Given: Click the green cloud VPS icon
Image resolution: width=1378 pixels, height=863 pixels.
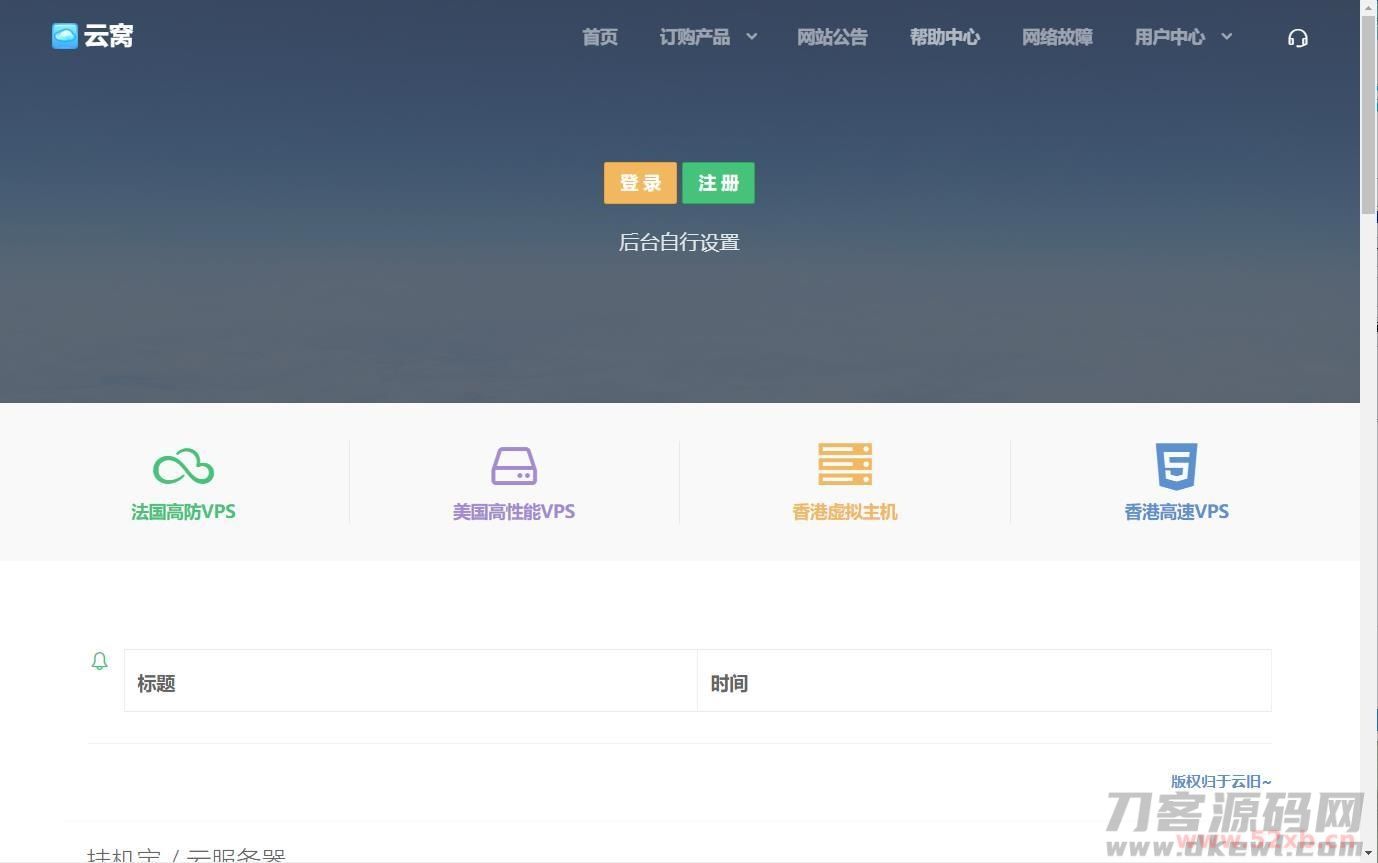Looking at the screenshot, I should point(183,466).
